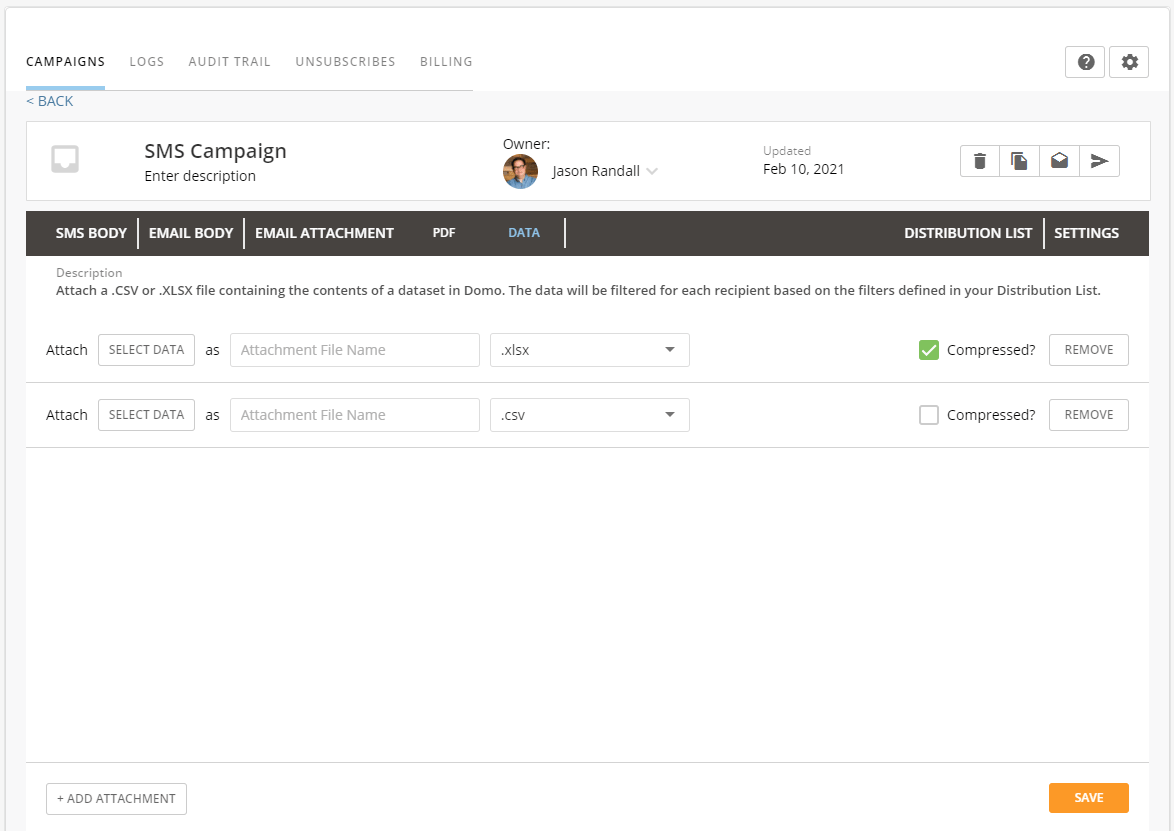Viewport: 1174px width, 831px height.
Task: Expand the .csv file type dropdown
Action: click(589, 415)
